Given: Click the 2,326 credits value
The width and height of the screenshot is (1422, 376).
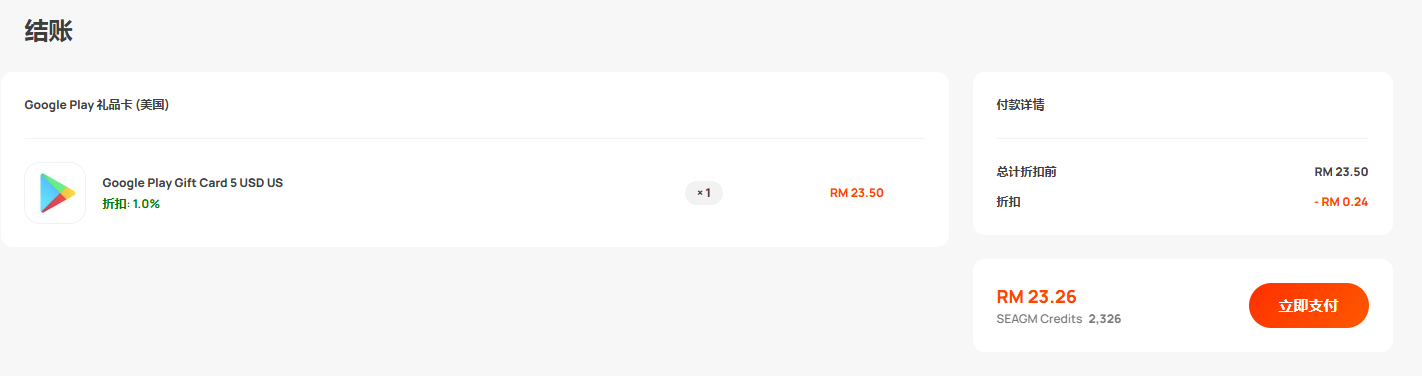Looking at the screenshot, I should (x=1105, y=319).
